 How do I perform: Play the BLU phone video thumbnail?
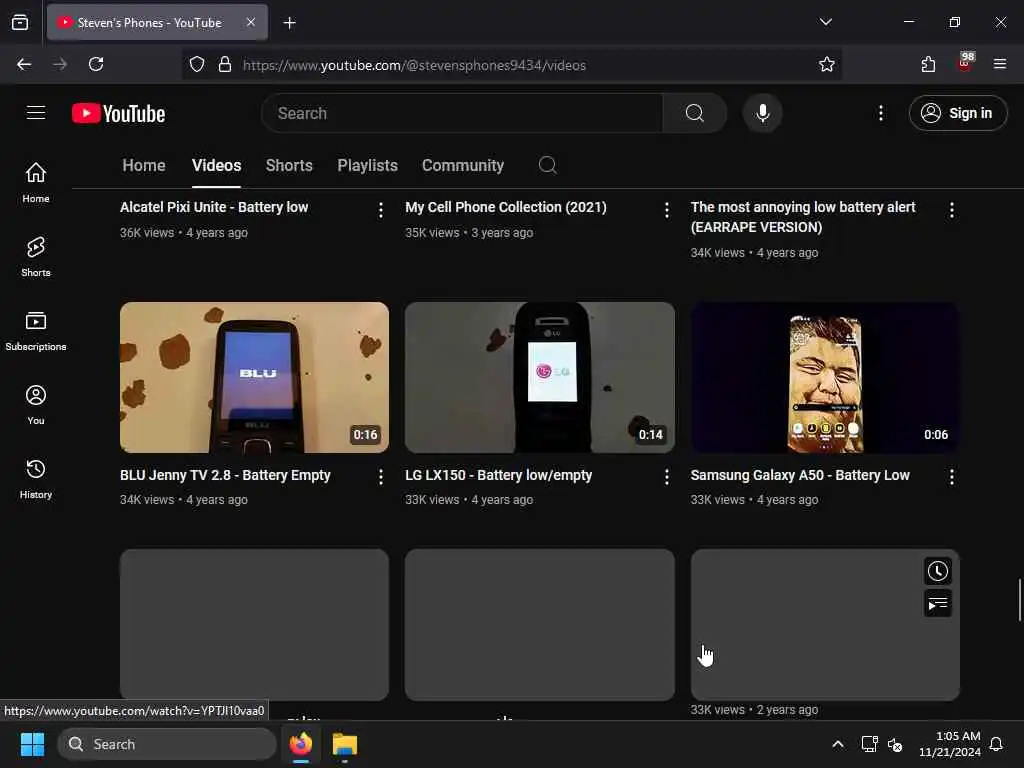click(254, 377)
